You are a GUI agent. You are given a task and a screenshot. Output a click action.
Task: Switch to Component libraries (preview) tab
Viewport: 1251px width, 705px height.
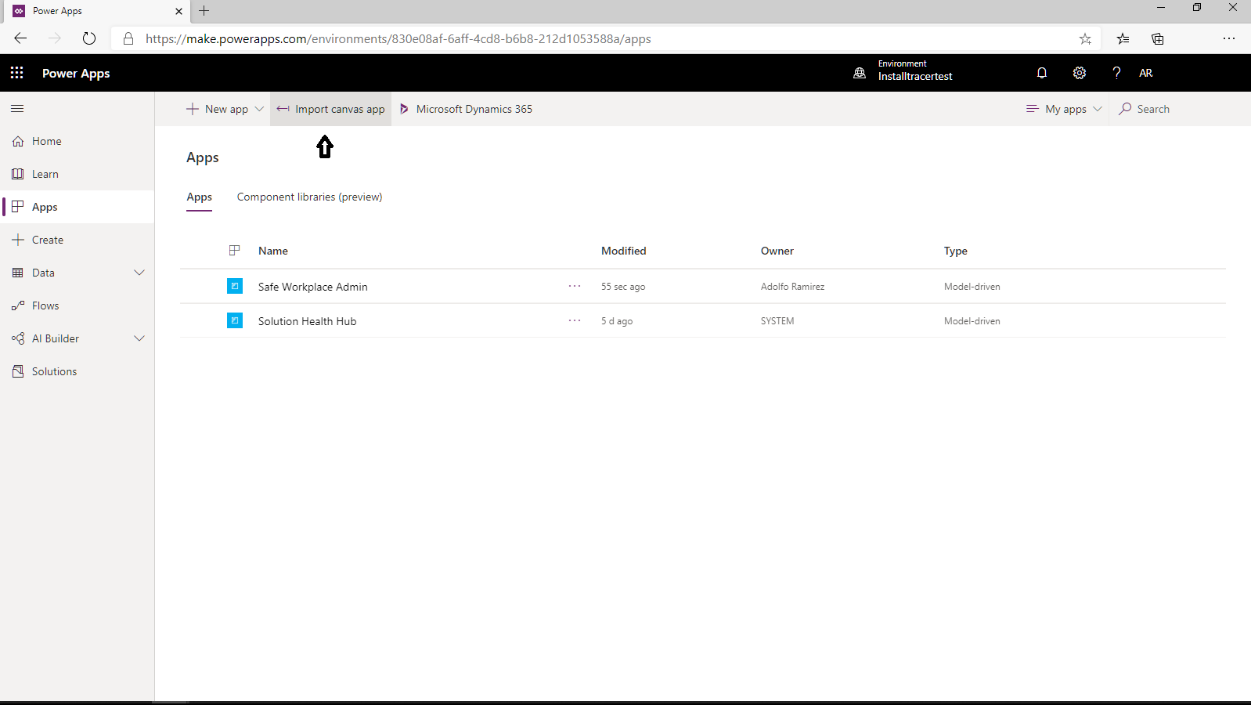[x=309, y=197]
